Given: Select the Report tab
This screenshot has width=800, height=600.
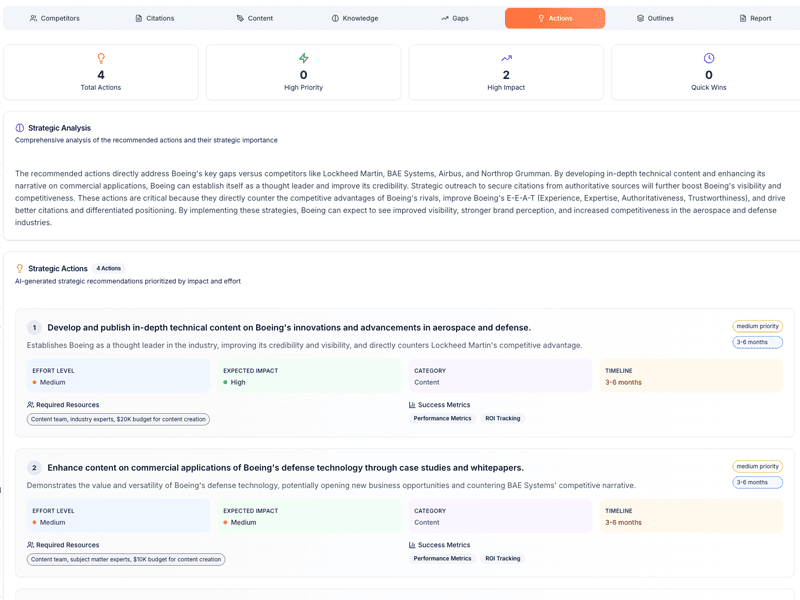Looking at the screenshot, I should click(755, 18).
